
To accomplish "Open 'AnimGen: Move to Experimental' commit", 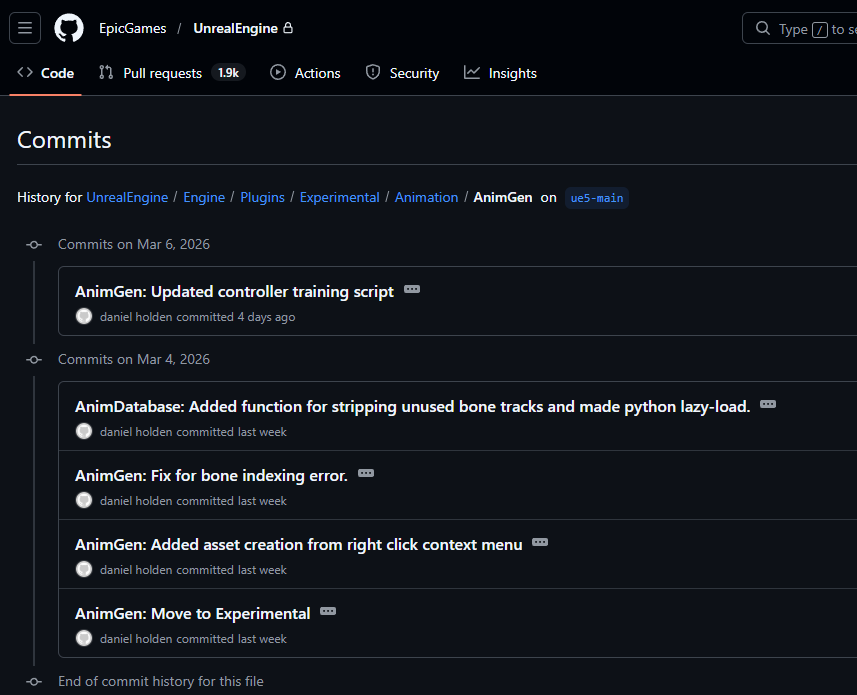I will coord(192,614).
